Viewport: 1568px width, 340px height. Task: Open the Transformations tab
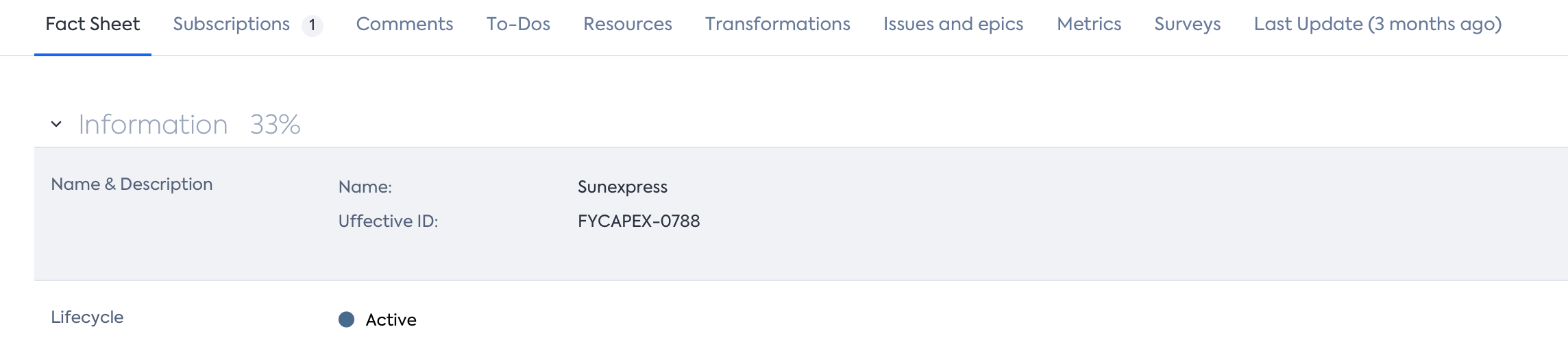click(778, 24)
